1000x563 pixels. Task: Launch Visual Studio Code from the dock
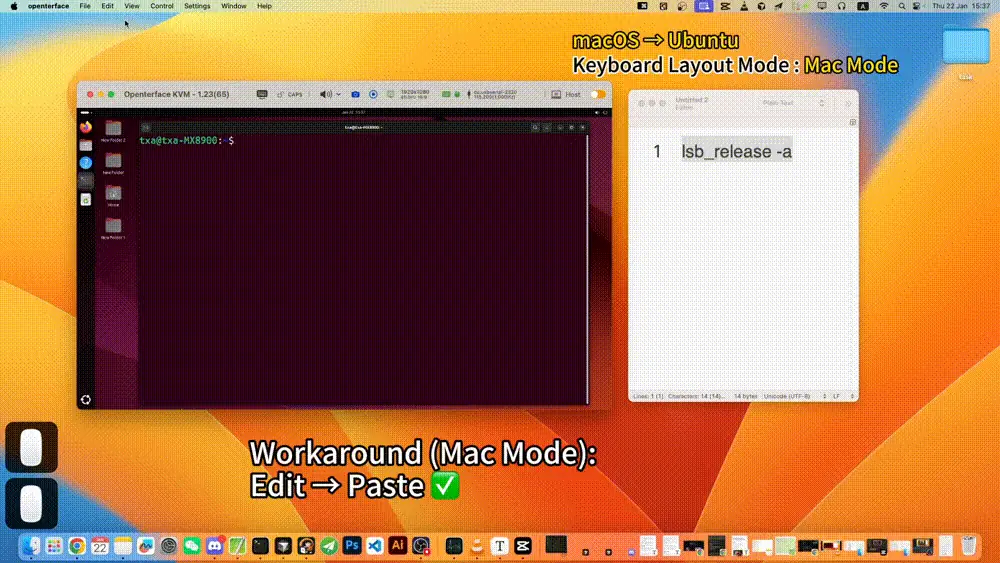[374, 546]
